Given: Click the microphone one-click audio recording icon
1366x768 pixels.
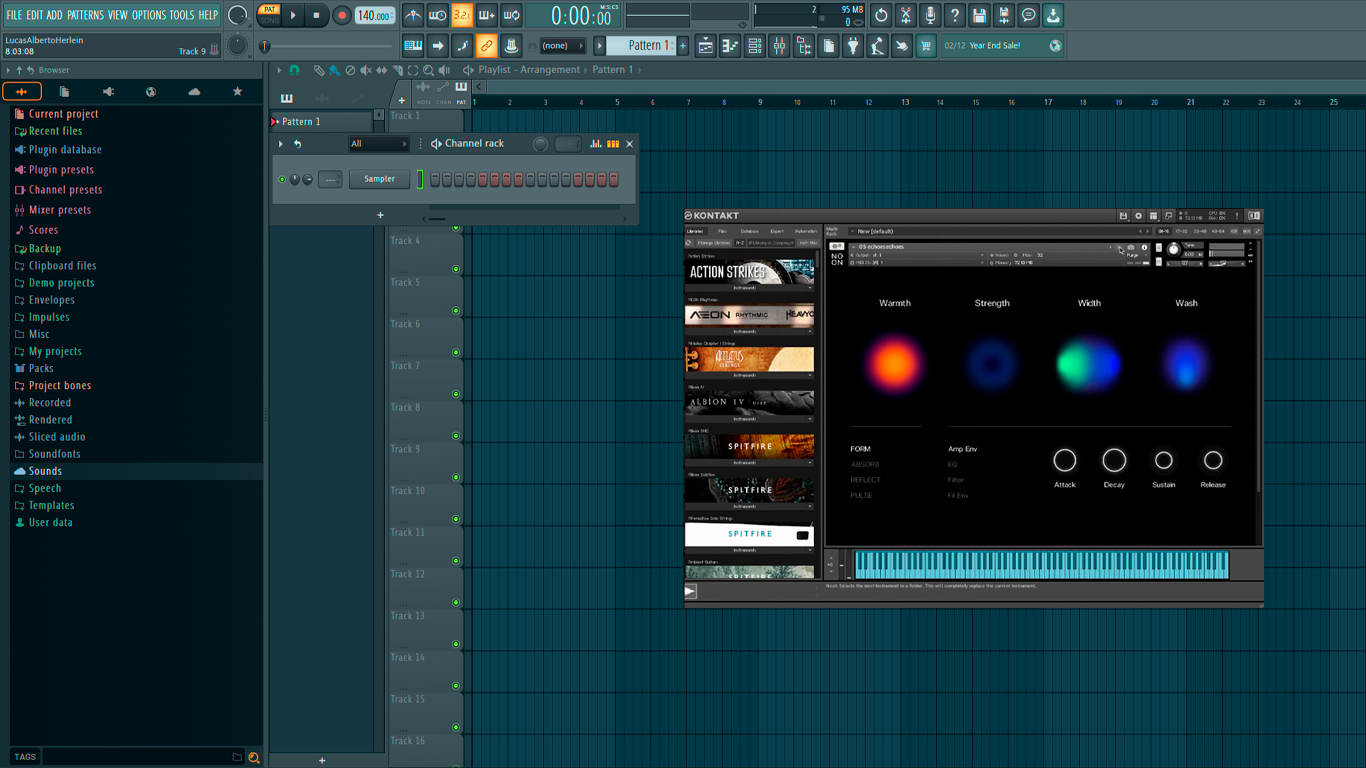Looking at the screenshot, I should click(x=930, y=15).
